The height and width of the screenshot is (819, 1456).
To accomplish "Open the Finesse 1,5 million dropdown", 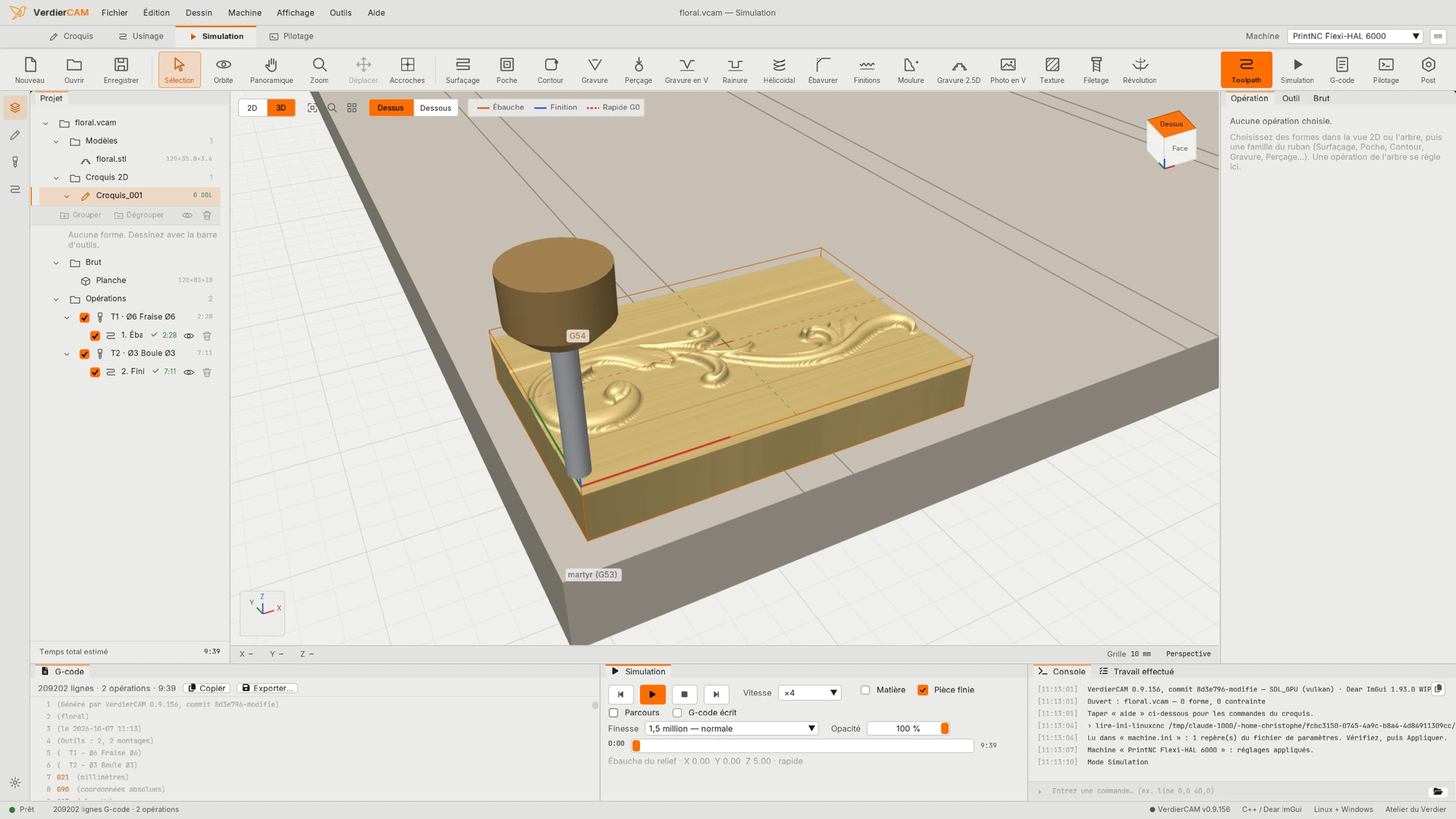I will pos(731,729).
